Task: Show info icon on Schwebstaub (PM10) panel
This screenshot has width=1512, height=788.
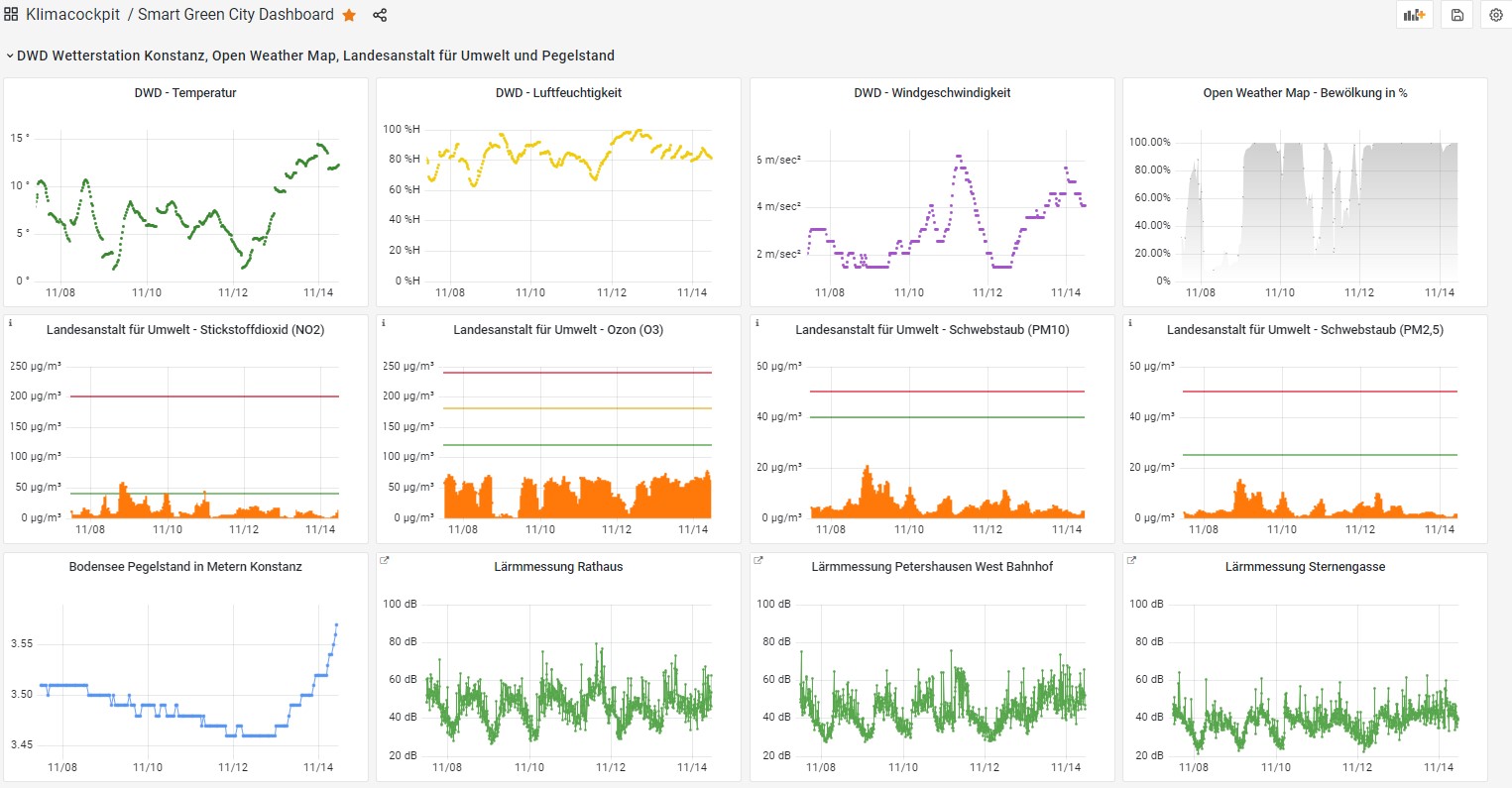Action: point(757,323)
